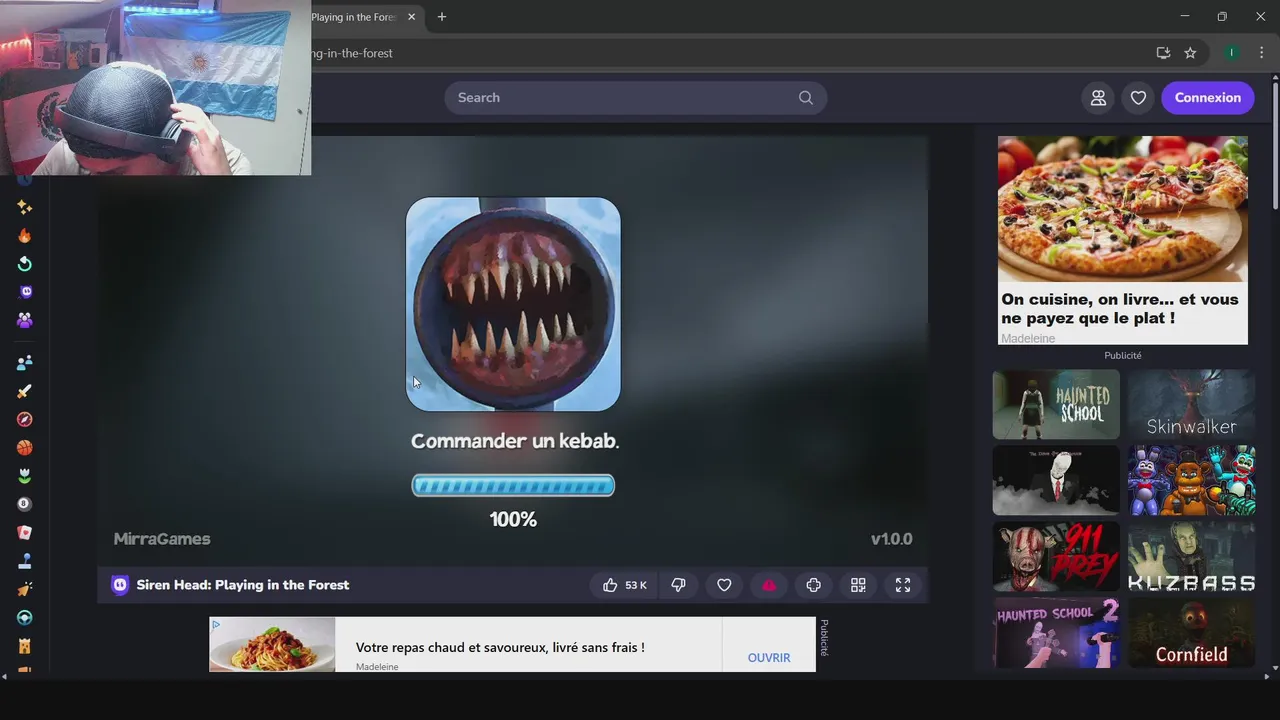Like the game with thumbs up

point(624,585)
